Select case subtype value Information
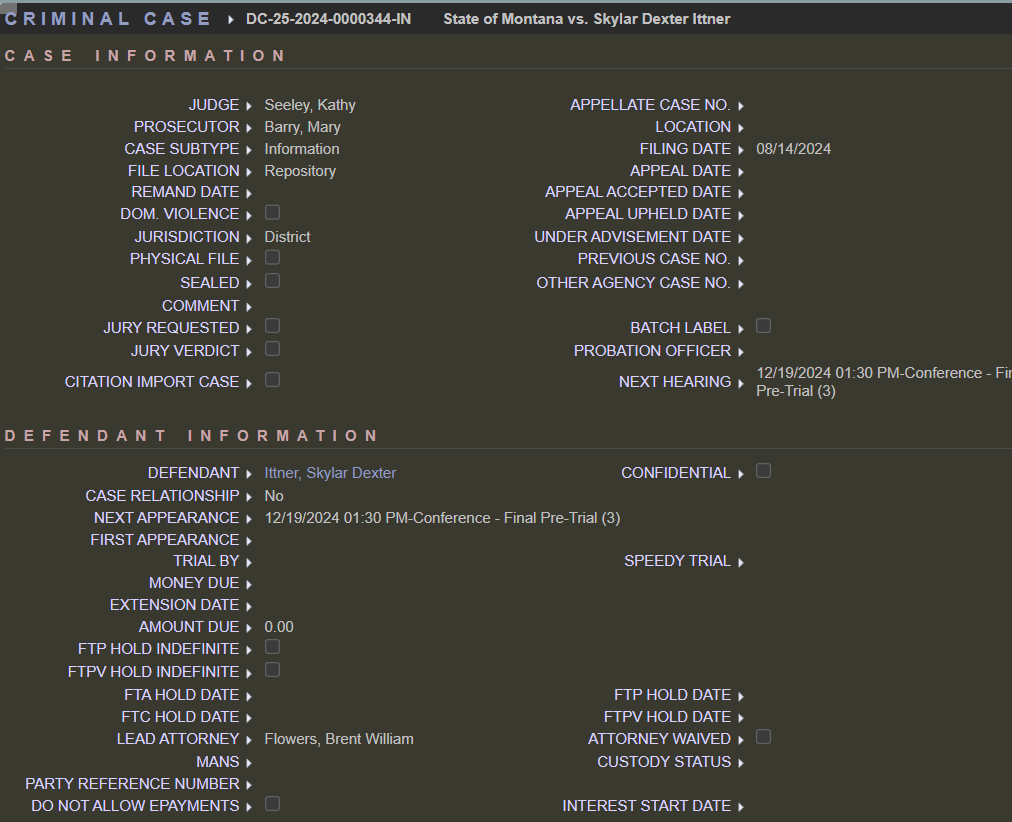Screen dimensions: 1012x822 pos(301,149)
